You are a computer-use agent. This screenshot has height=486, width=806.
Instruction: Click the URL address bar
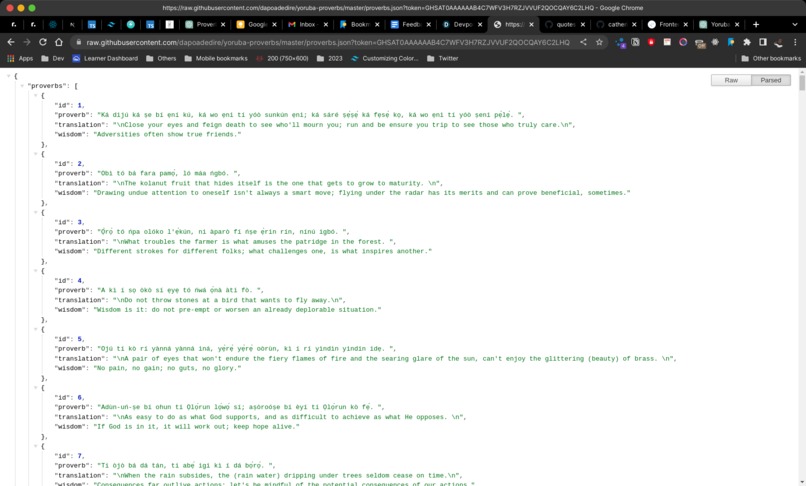pyautogui.click(x=327, y=42)
